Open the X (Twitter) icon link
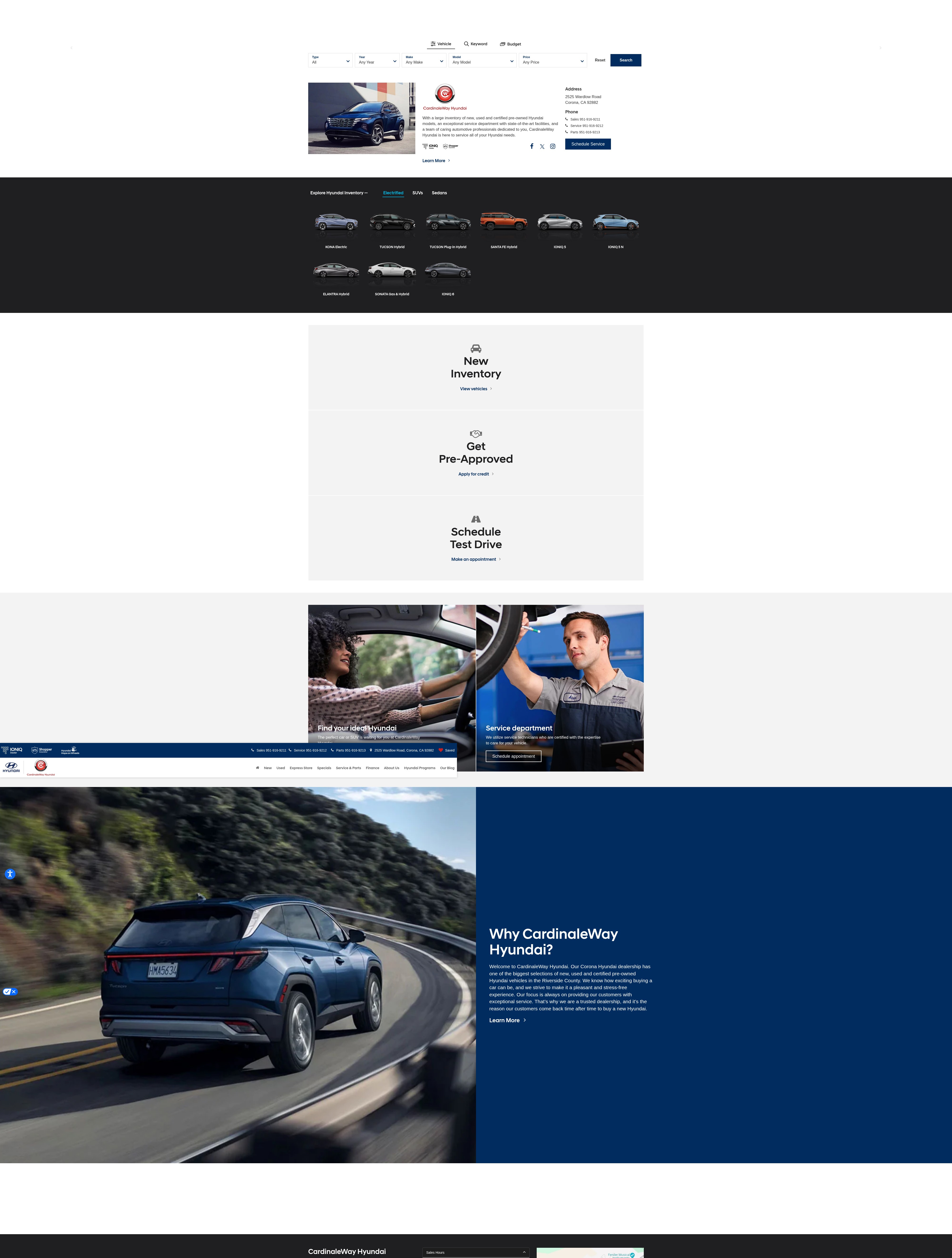 tap(542, 147)
